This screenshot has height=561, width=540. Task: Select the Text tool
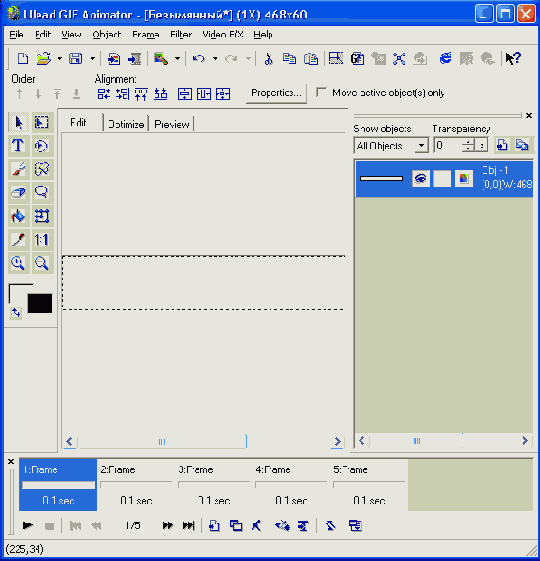pyautogui.click(x=18, y=146)
